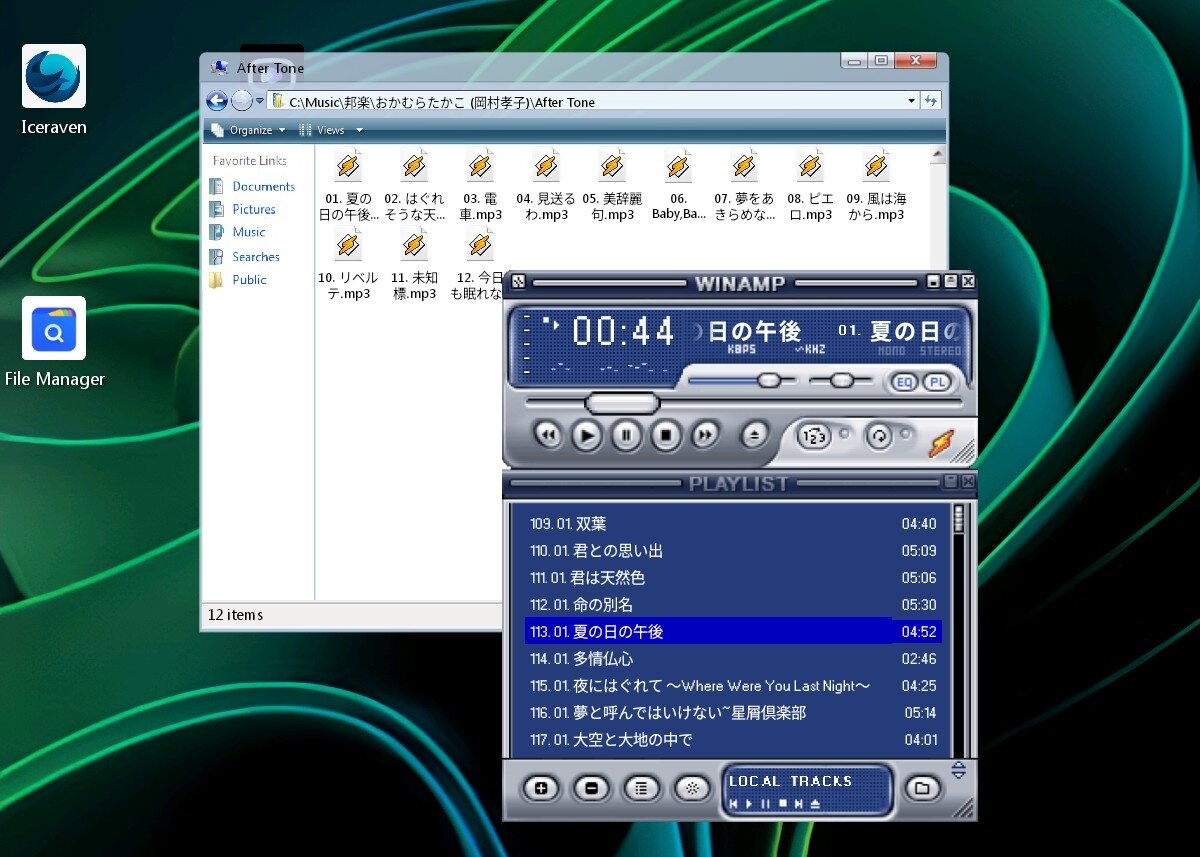Image resolution: width=1200 pixels, height=857 pixels.
Task: Click the playlist add files button
Action: tap(541, 788)
